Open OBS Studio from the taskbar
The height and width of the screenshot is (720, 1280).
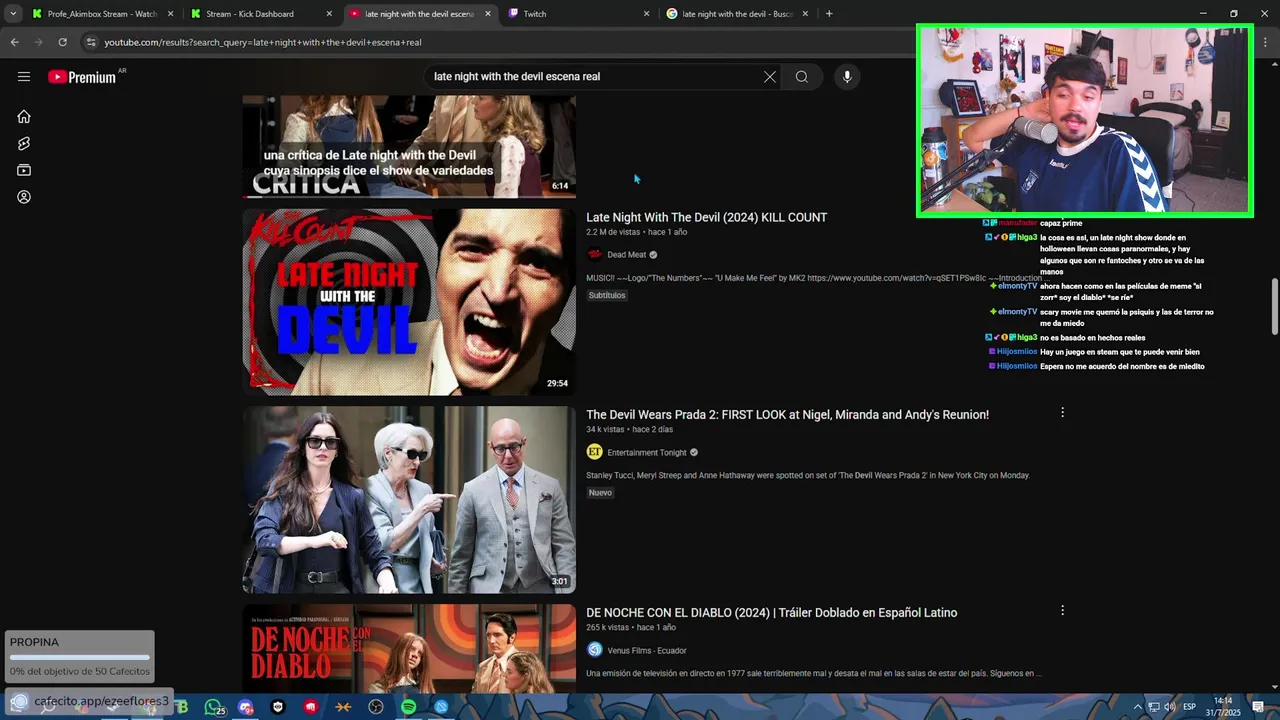(376, 707)
